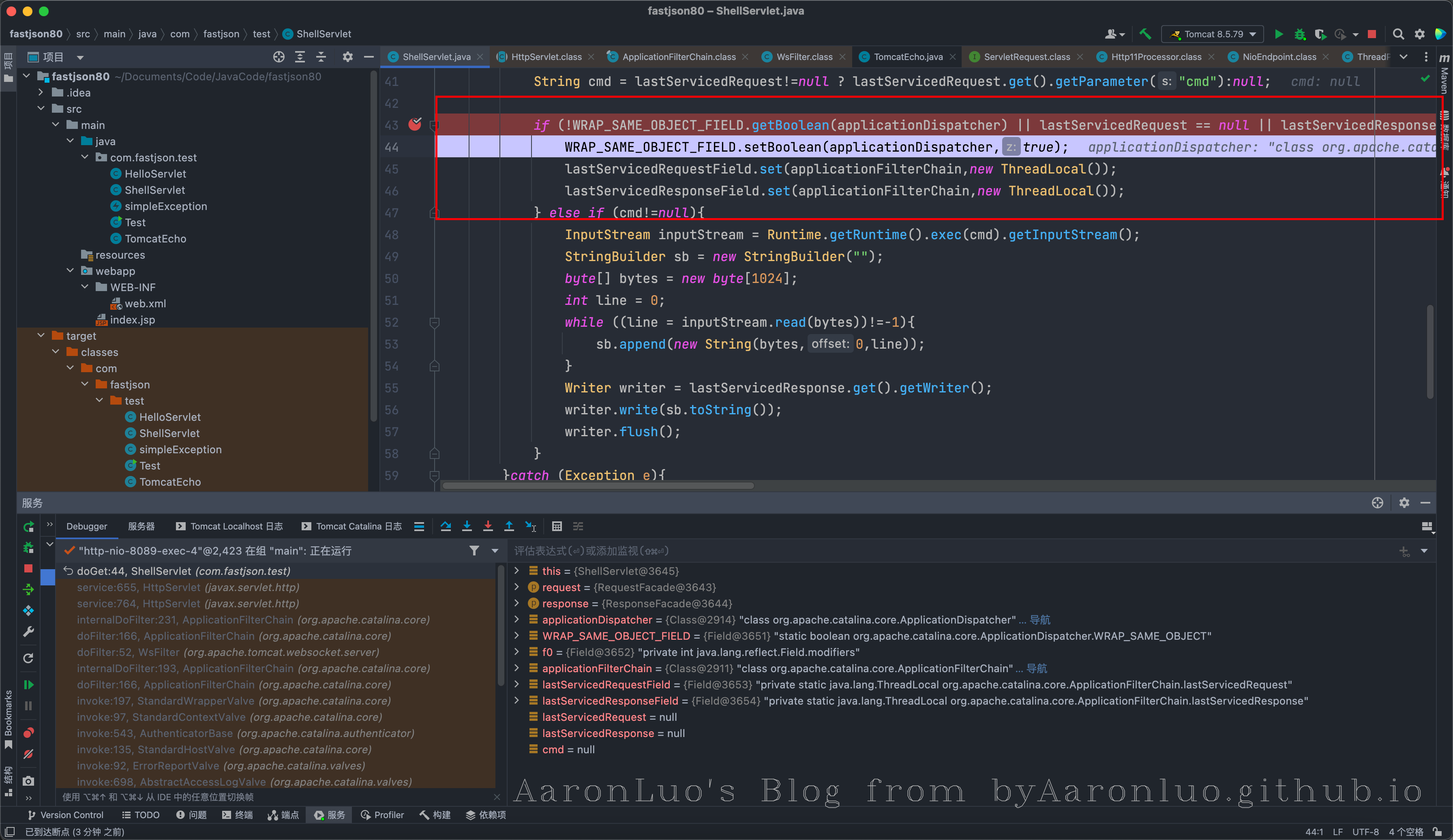
Task: Click editor horizontal scrollbar
Action: (597, 485)
